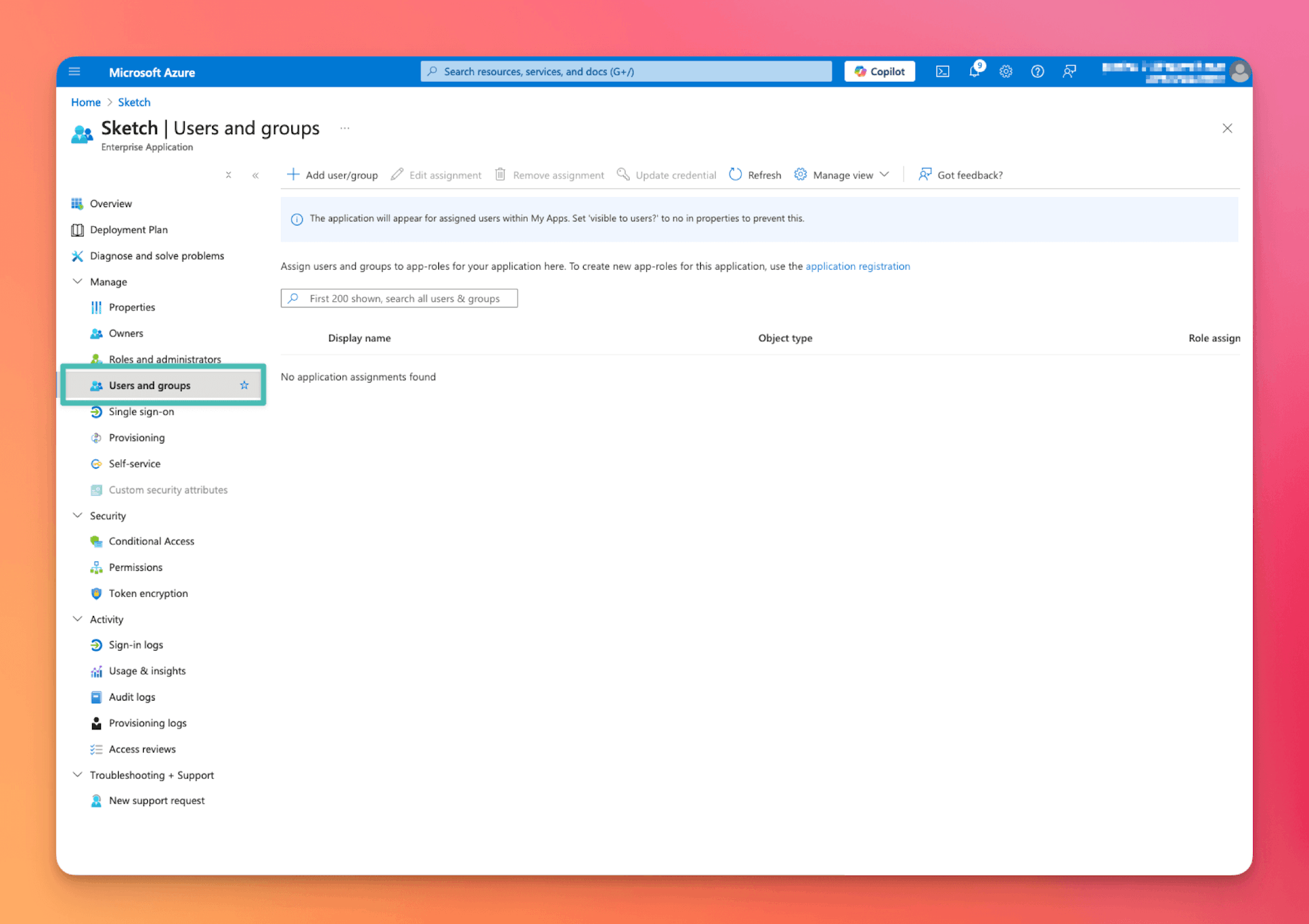Click the info icon in the banner
This screenshot has width=1309, height=924.
tap(297, 219)
